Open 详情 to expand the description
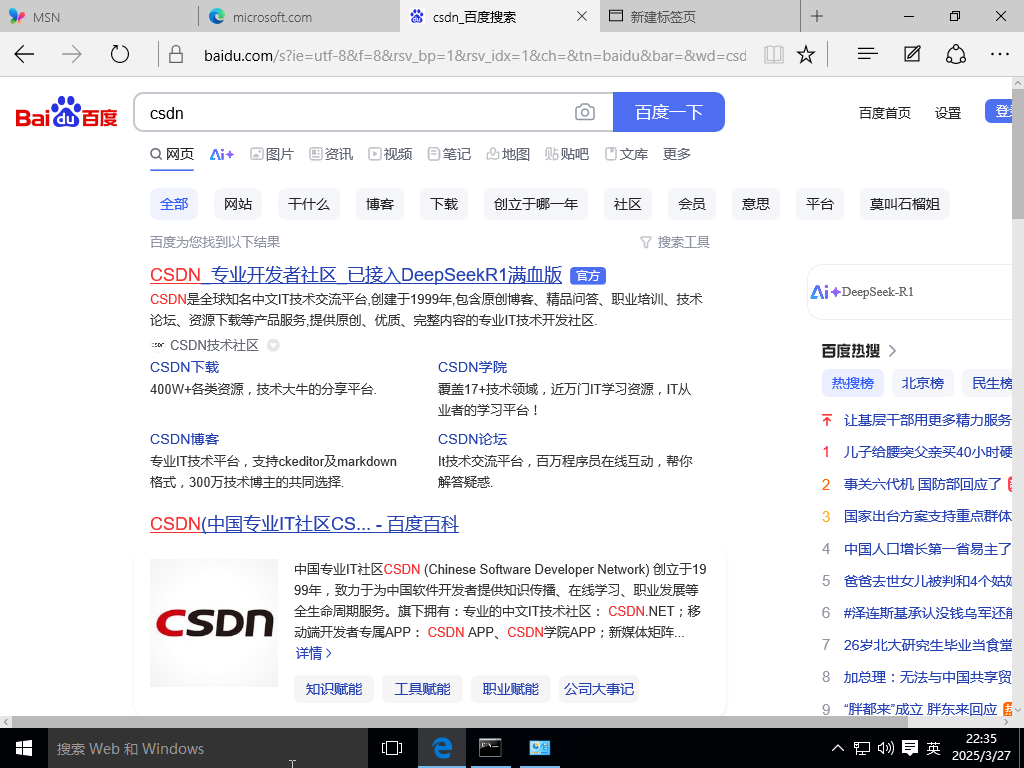Viewport: 1024px width, 768px height. click(x=314, y=653)
